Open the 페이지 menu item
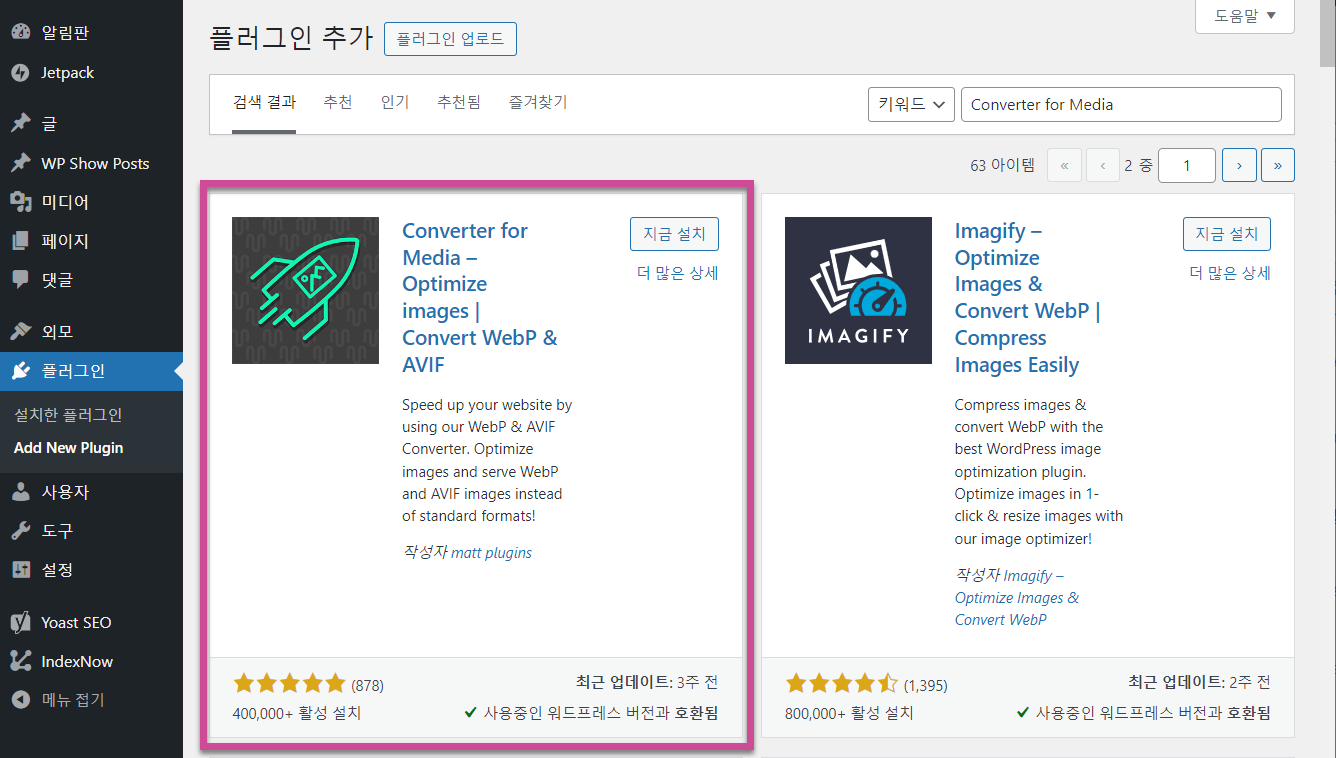Viewport: 1336px width, 758px height. [91, 241]
